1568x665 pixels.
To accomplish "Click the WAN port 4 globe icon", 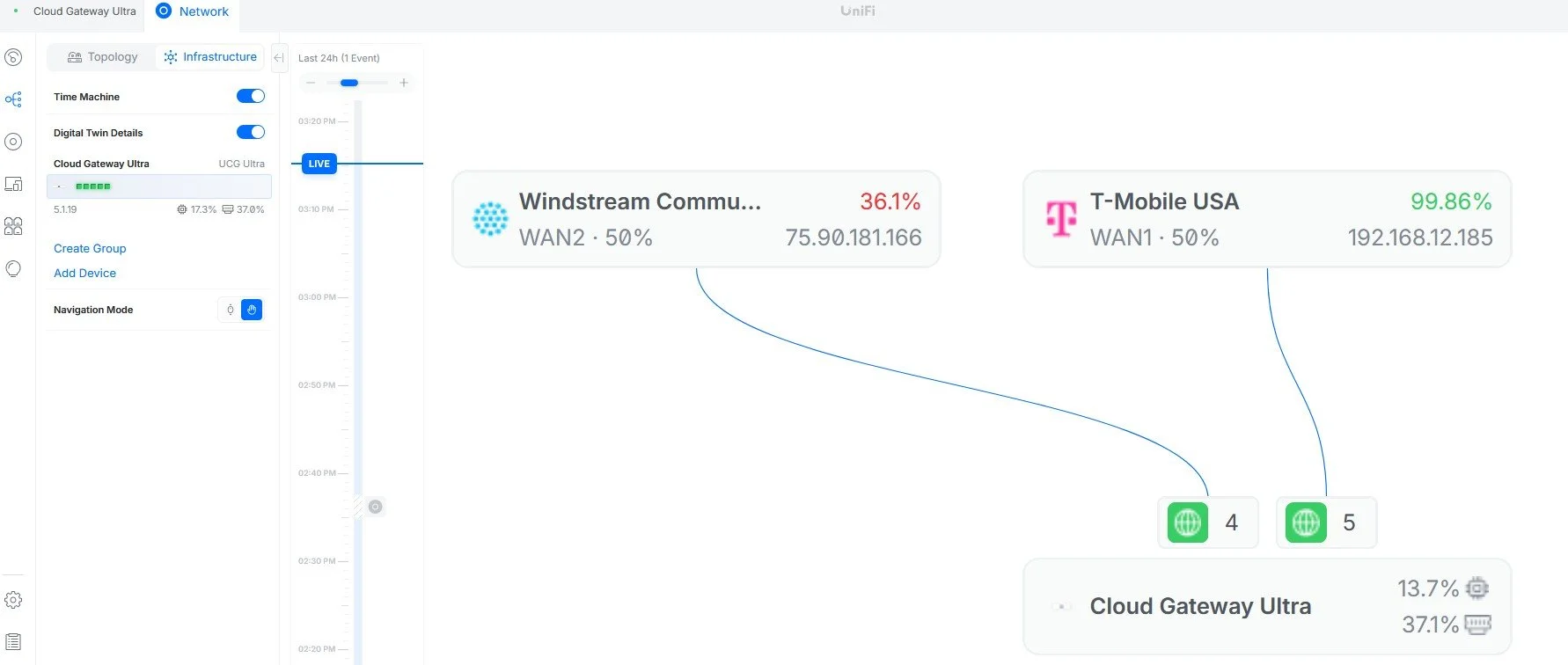I will [x=1188, y=522].
